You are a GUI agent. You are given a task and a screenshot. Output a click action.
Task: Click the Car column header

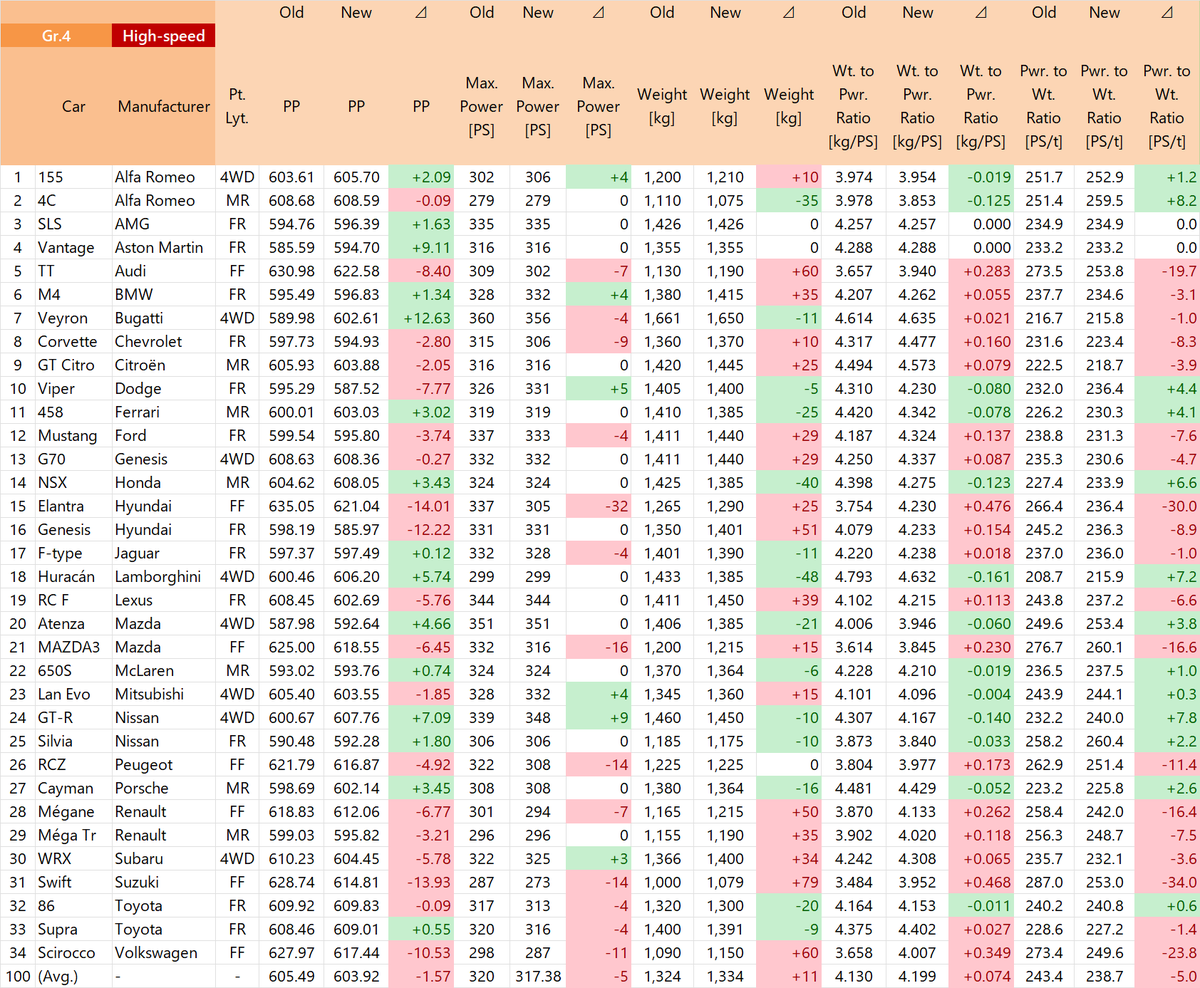point(74,106)
